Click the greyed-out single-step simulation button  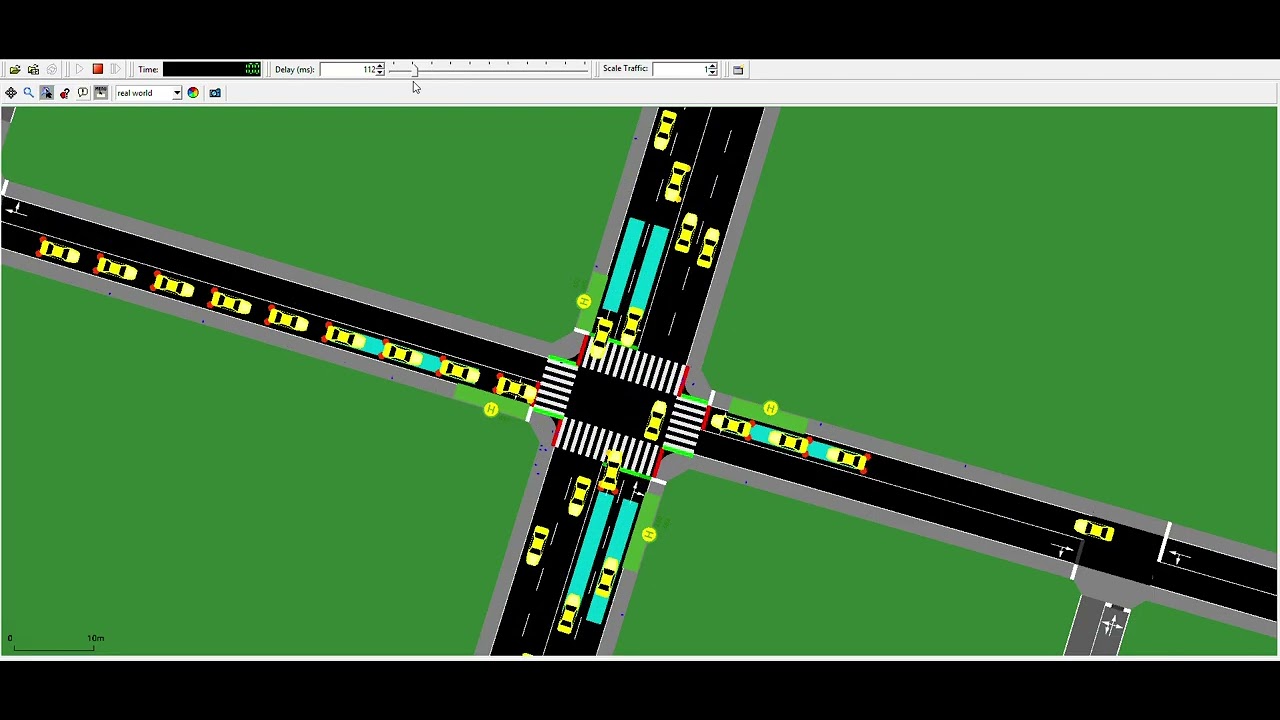pyautogui.click(x=116, y=69)
